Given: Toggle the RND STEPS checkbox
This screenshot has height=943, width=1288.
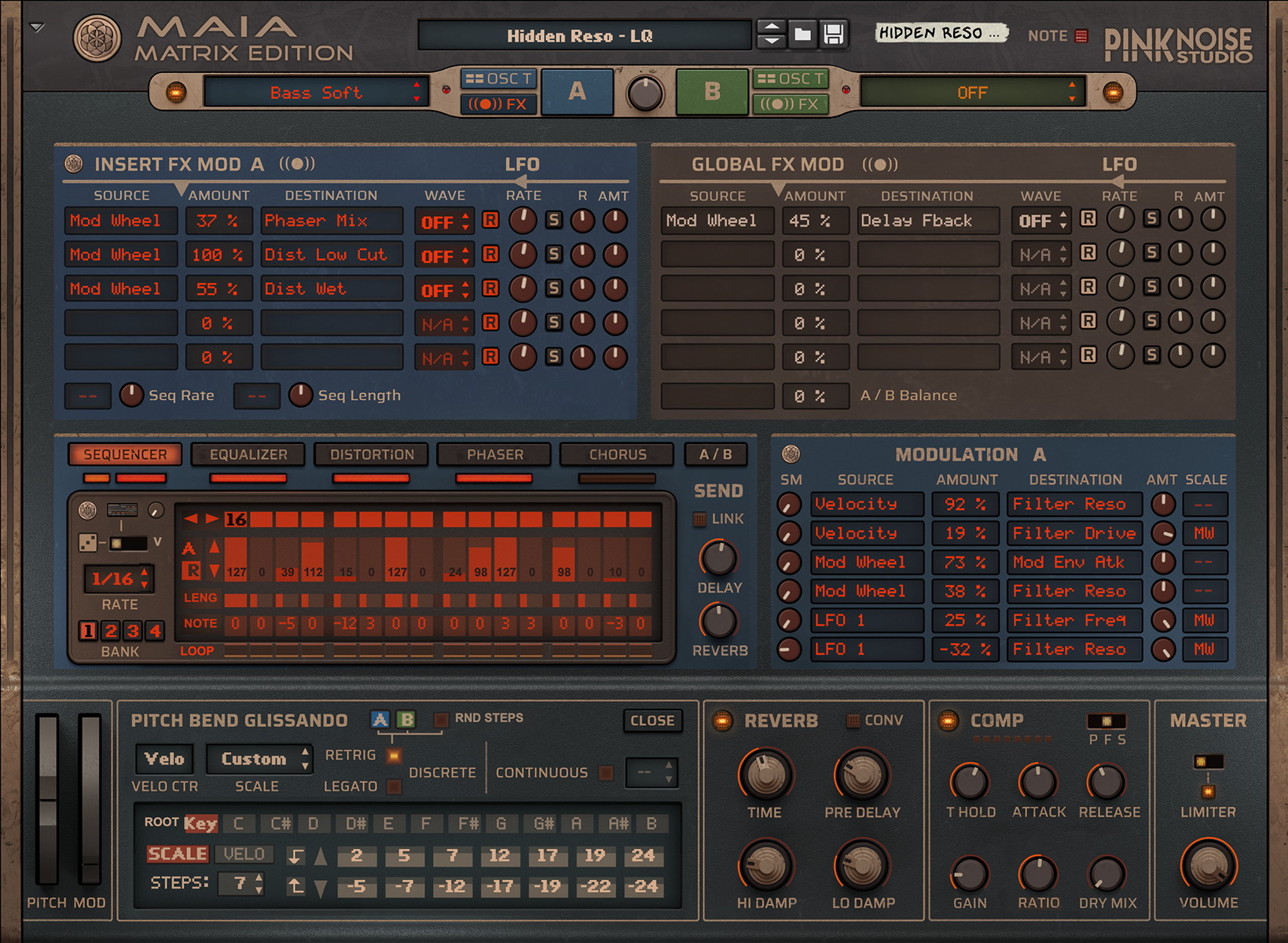Looking at the screenshot, I should pos(442,719).
